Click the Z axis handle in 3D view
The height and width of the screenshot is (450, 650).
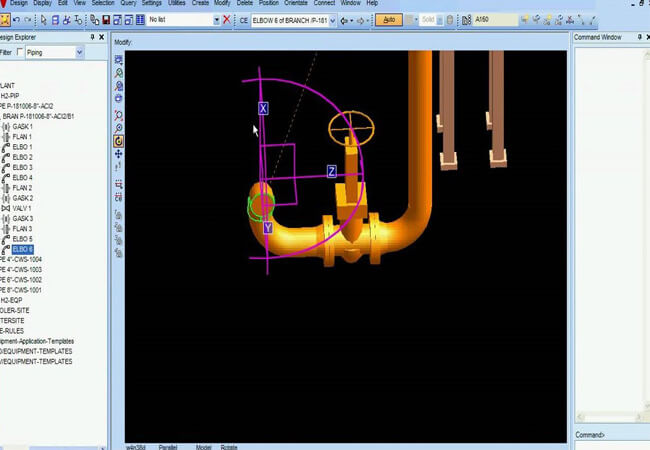[x=331, y=171]
